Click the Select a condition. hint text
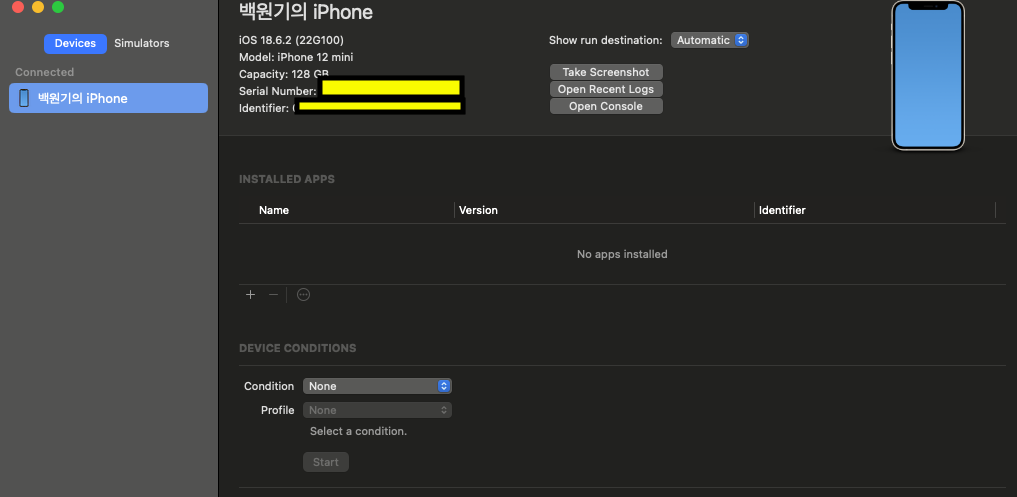The image size is (1017, 497). [359, 431]
